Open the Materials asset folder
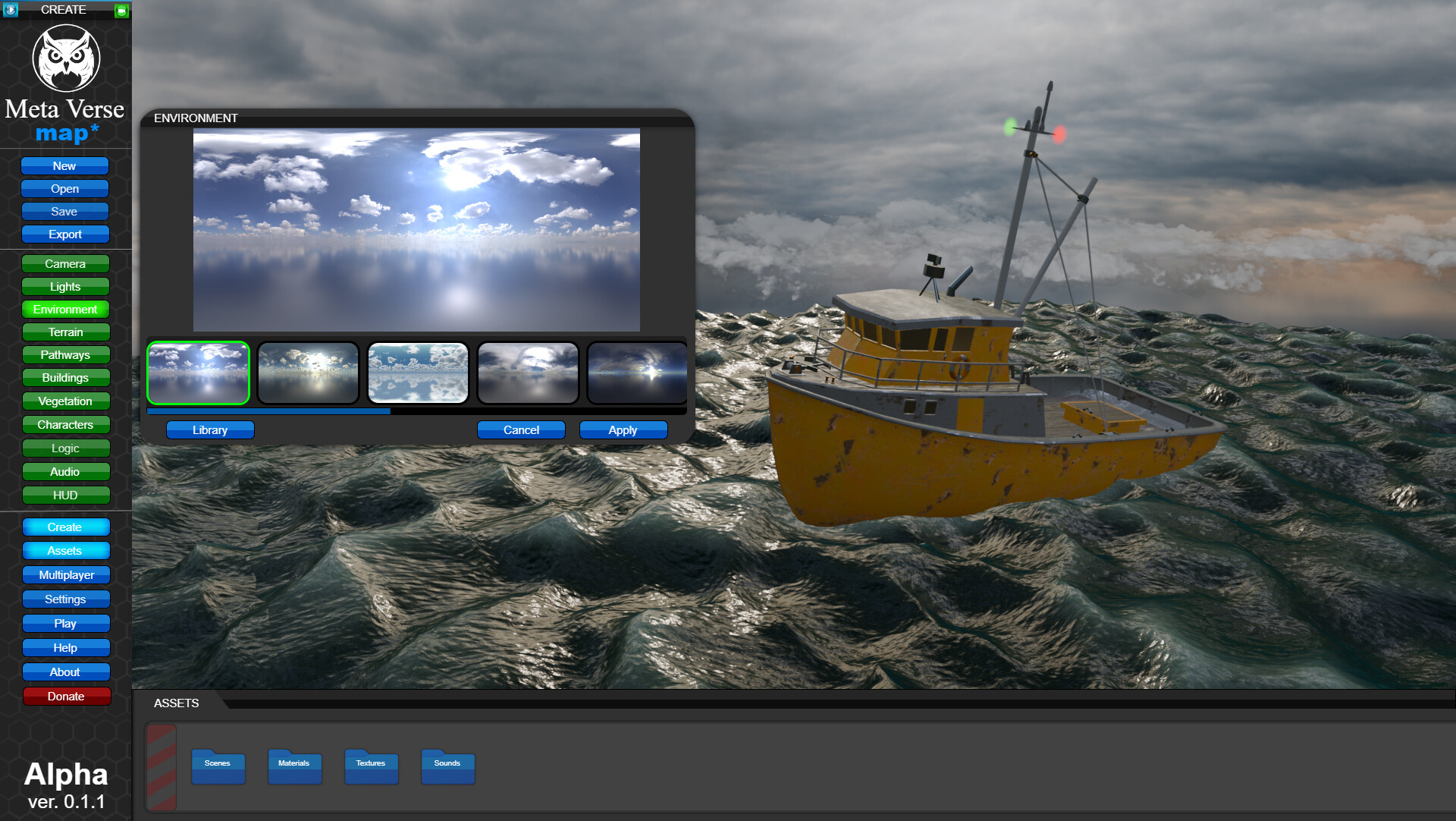The height and width of the screenshot is (821, 1456). tap(294, 766)
